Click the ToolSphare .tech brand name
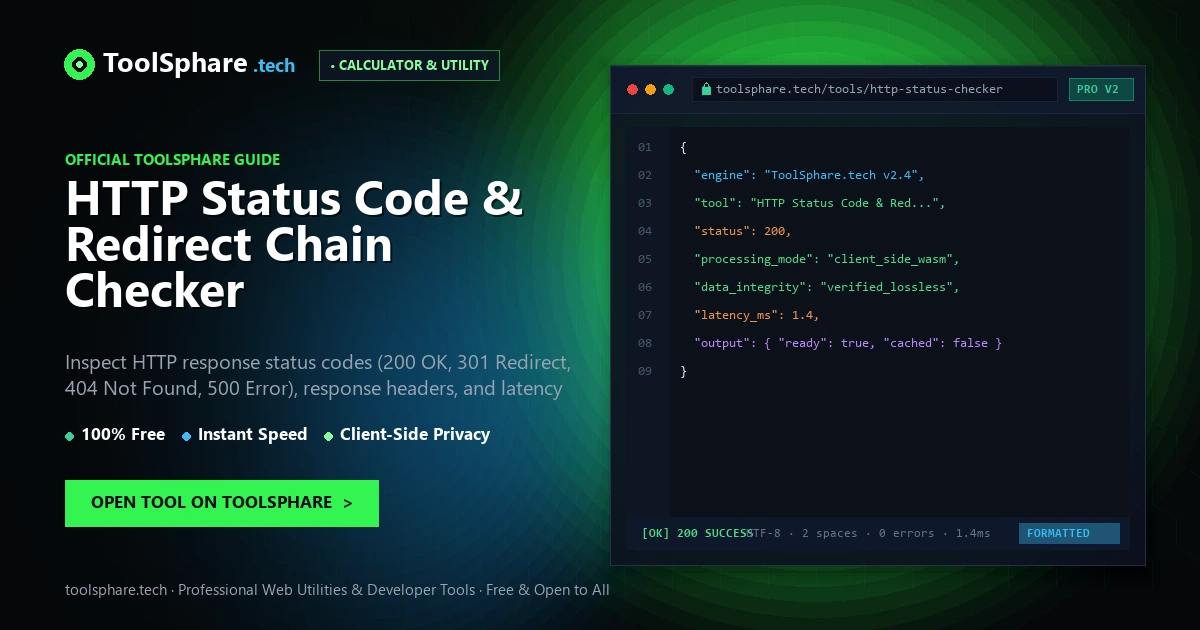Image resolution: width=1200 pixels, height=630 pixels. [x=200, y=65]
